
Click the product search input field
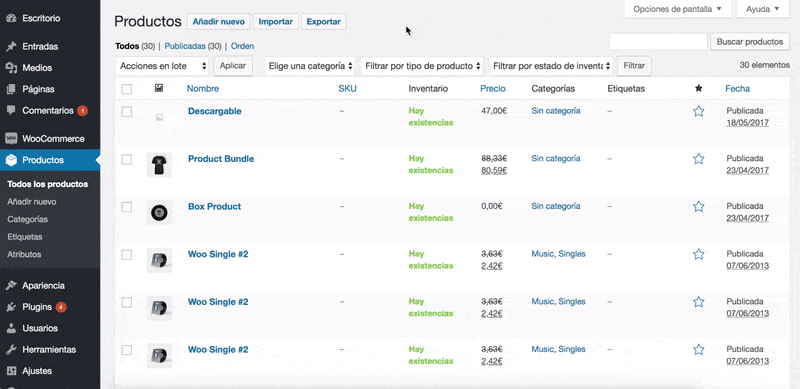[x=658, y=42]
